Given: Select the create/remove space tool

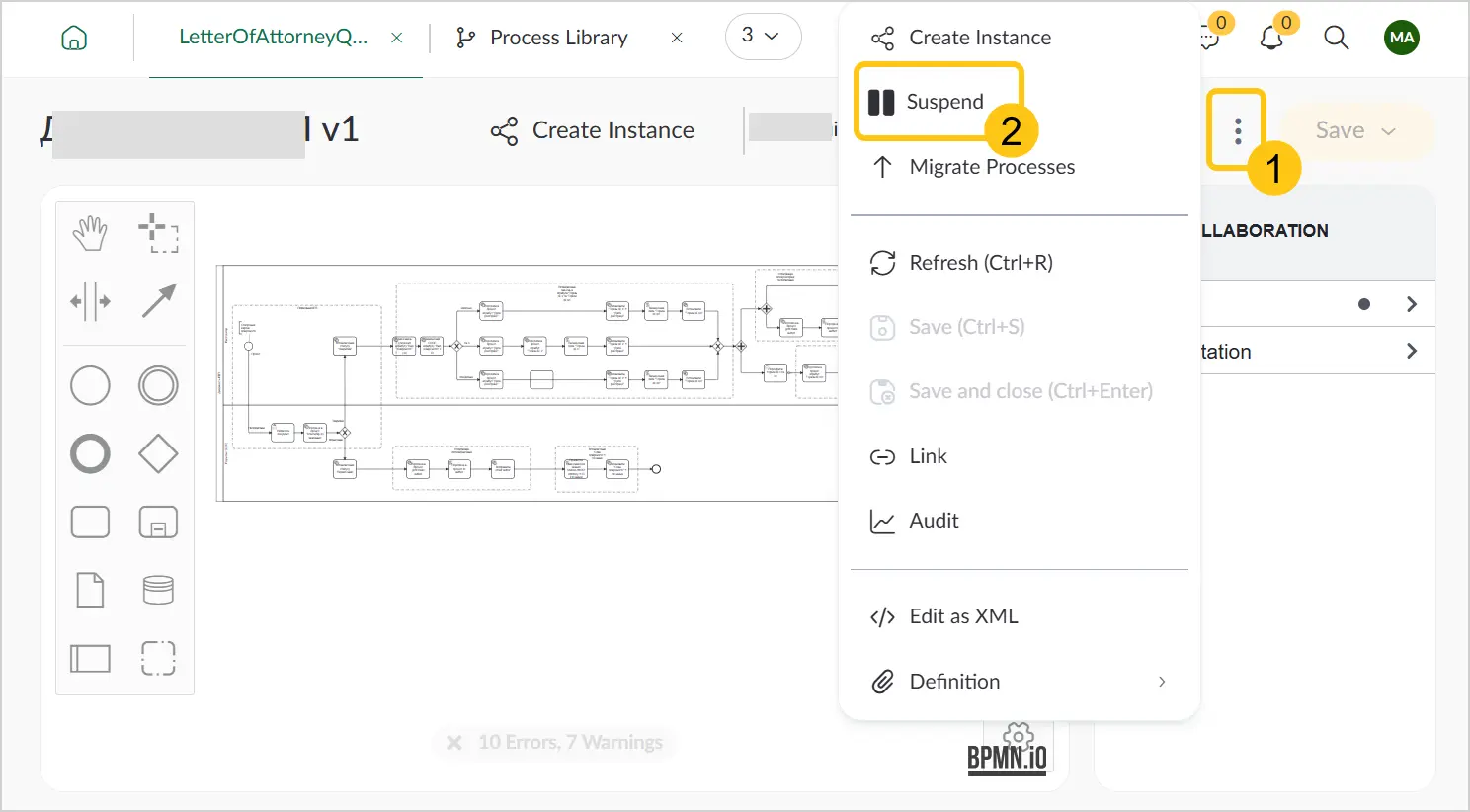Looking at the screenshot, I should (x=90, y=301).
